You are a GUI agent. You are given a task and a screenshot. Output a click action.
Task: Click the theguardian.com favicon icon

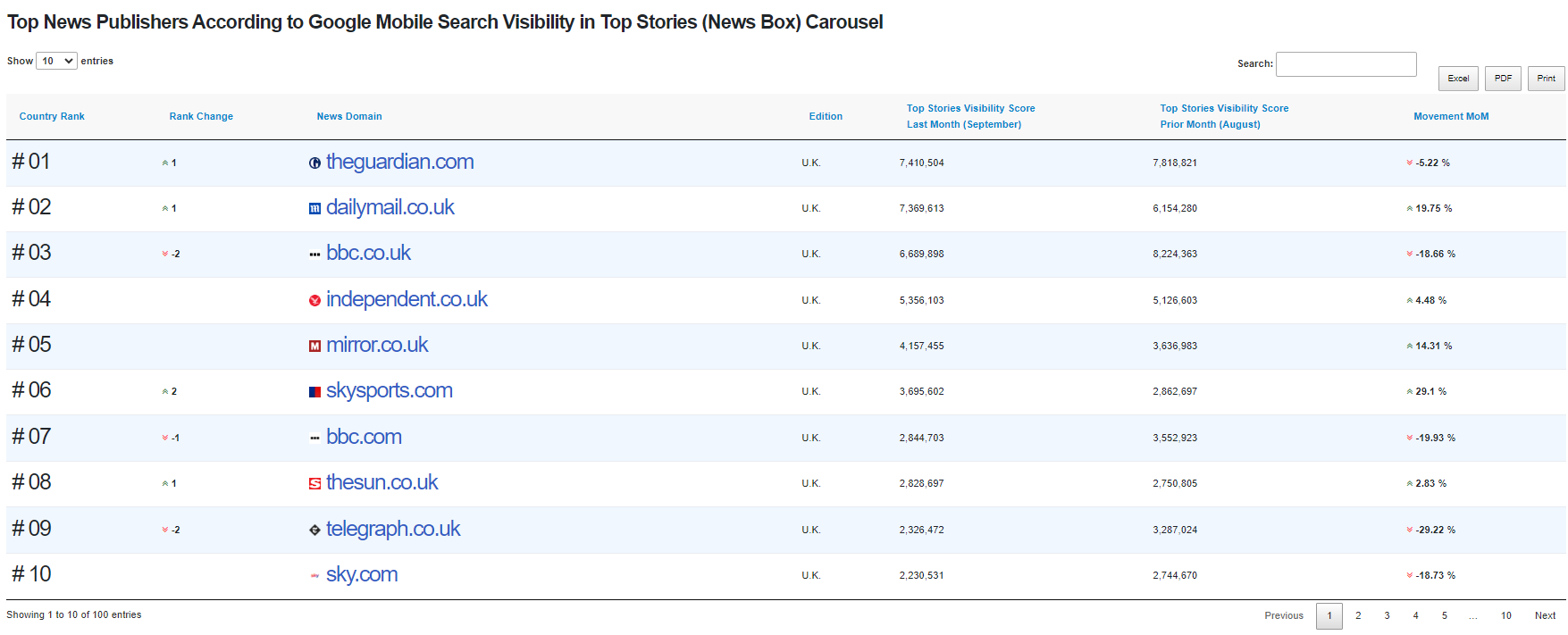pyautogui.click(x=314, y=163)
